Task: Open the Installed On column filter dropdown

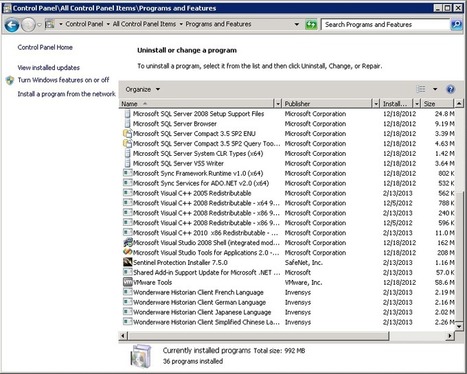Action: click(417, 104)
